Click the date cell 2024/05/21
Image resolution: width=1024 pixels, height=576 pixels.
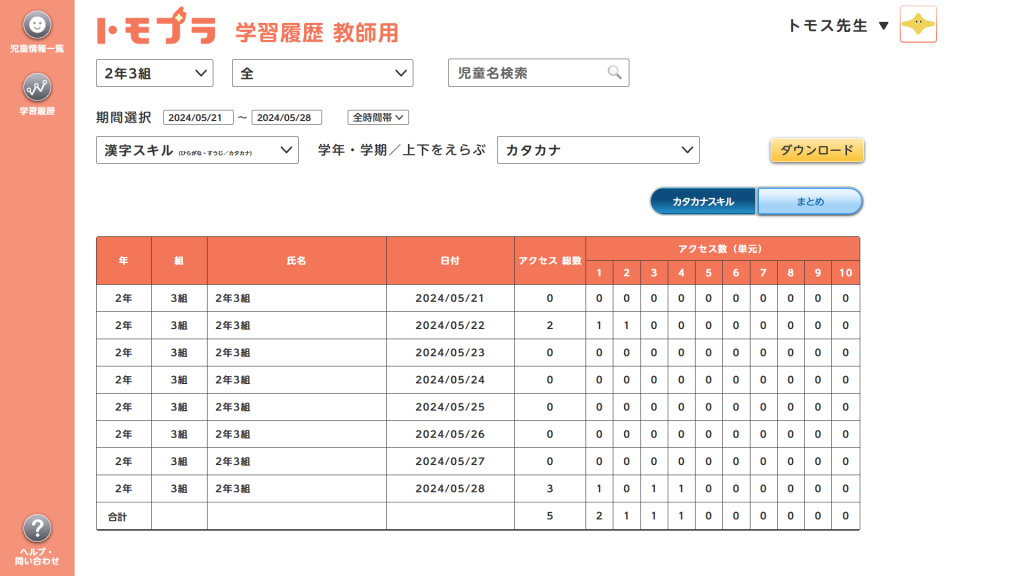(x=450, y=298)
